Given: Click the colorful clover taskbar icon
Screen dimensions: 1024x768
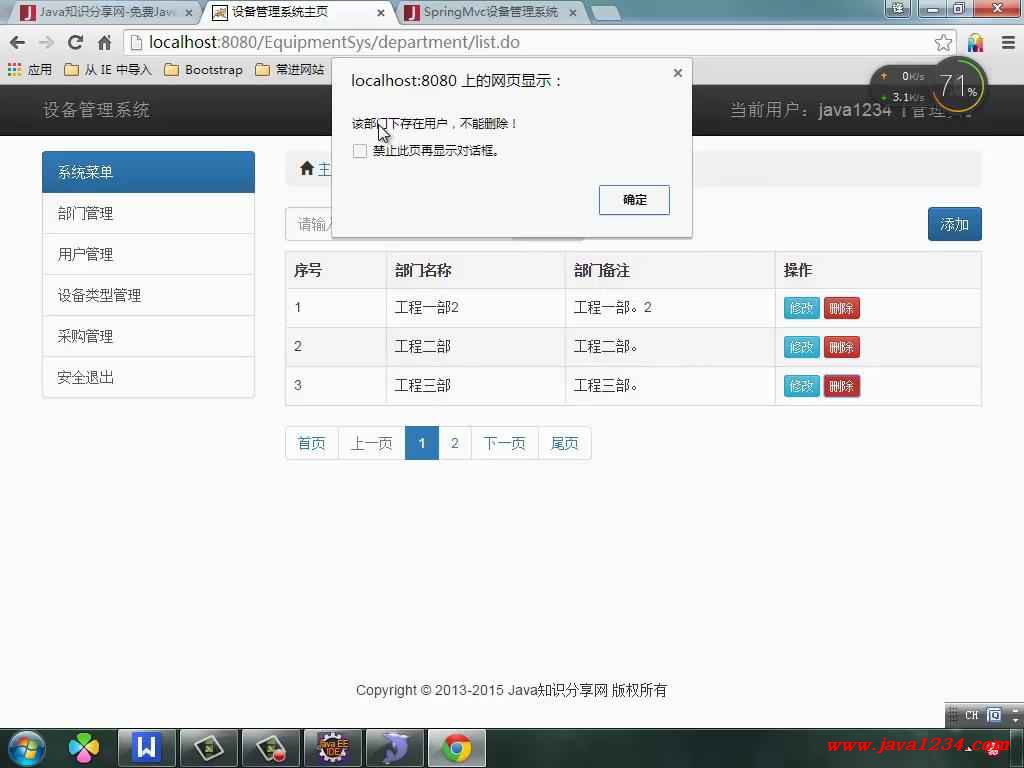Looking at the screenshot, I should [84, 748].
